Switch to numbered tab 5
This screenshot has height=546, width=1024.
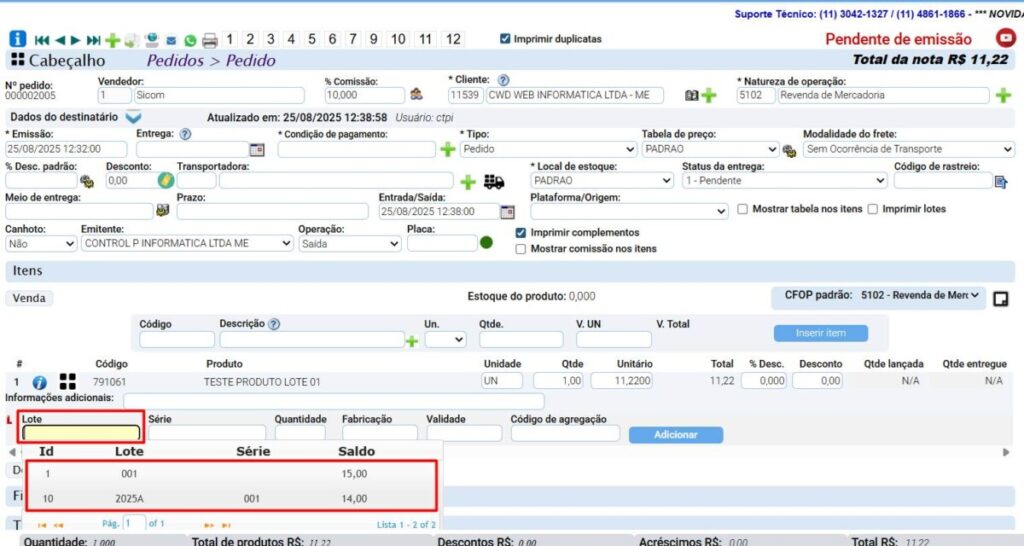click(x=312, y=39)
